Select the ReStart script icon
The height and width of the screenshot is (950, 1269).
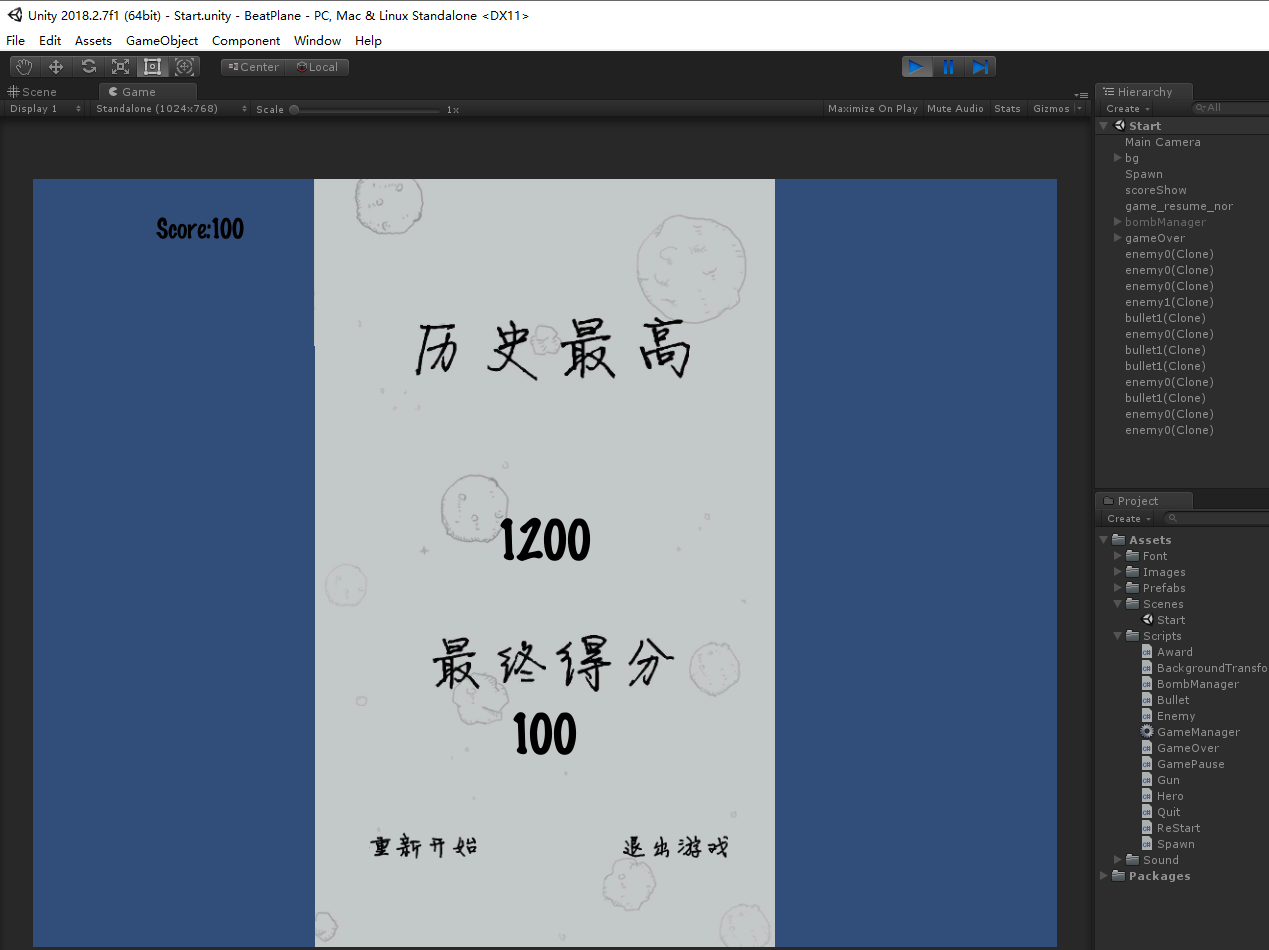coord(1147,828)
